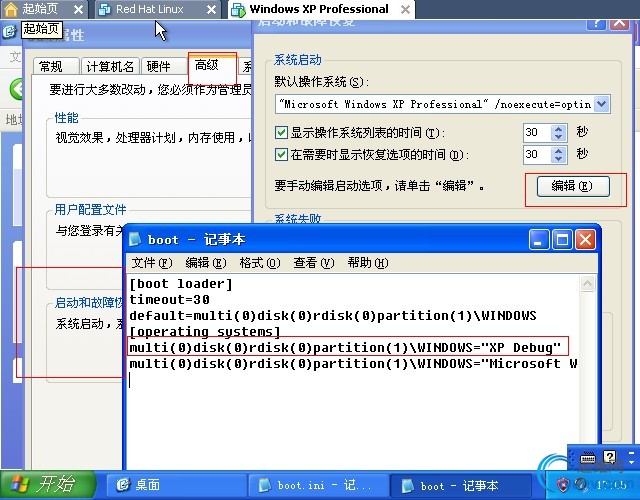Viewport: 640px width, 500px height.
Task: Close the 启动和故障恢复 dialog
Action: point(619,23)
